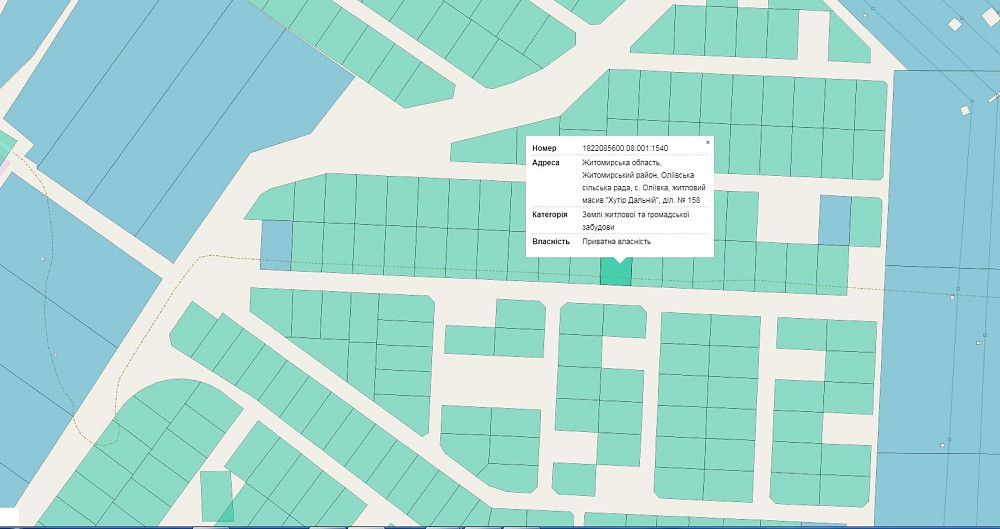
Task: Select small blue parcel right of the popup
Action: click(834, 220)
